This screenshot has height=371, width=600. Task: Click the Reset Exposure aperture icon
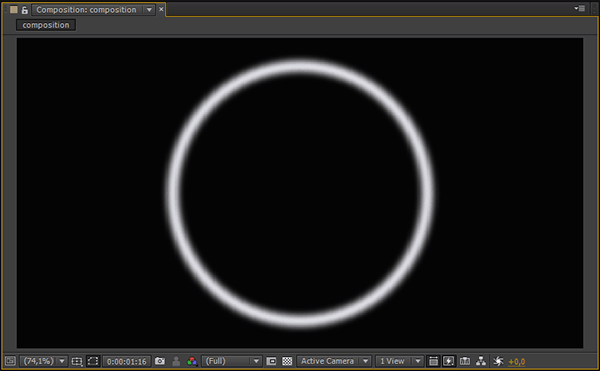tap(498, 361)
